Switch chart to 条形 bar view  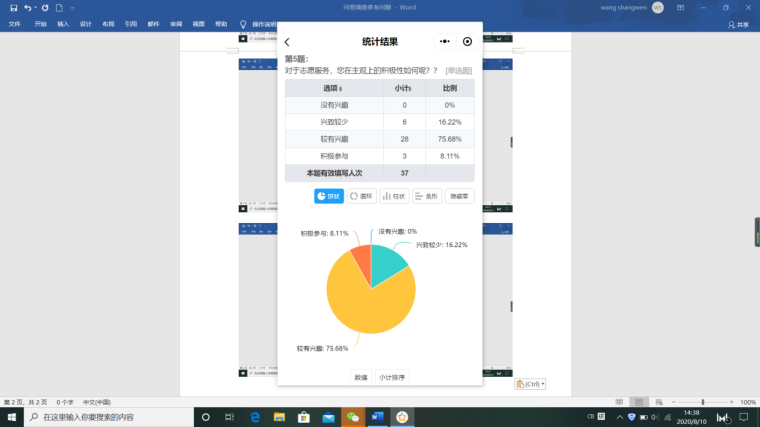pyautogui.click(x=427, y=196)
